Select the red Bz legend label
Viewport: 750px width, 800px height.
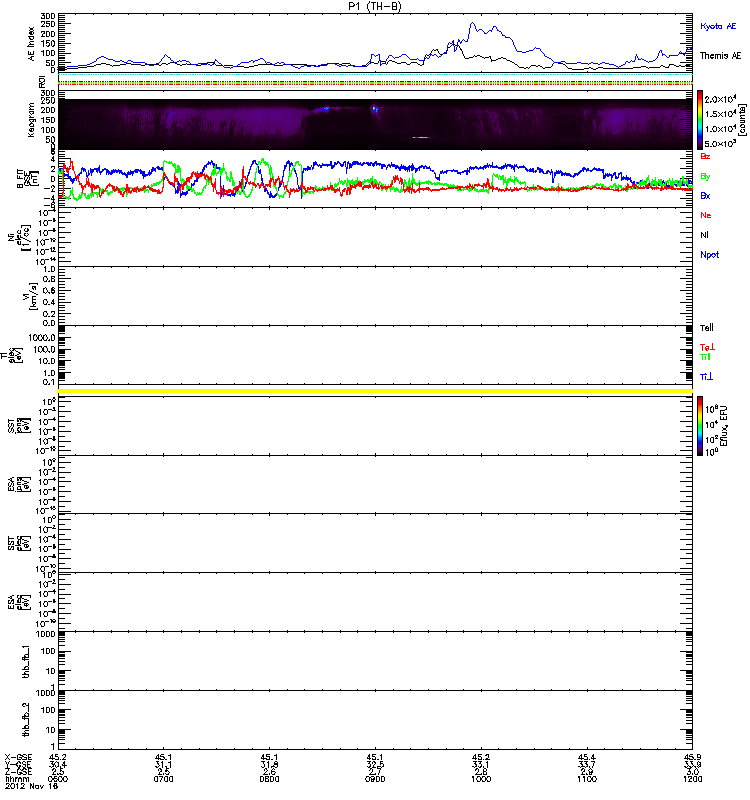(705, 158)
